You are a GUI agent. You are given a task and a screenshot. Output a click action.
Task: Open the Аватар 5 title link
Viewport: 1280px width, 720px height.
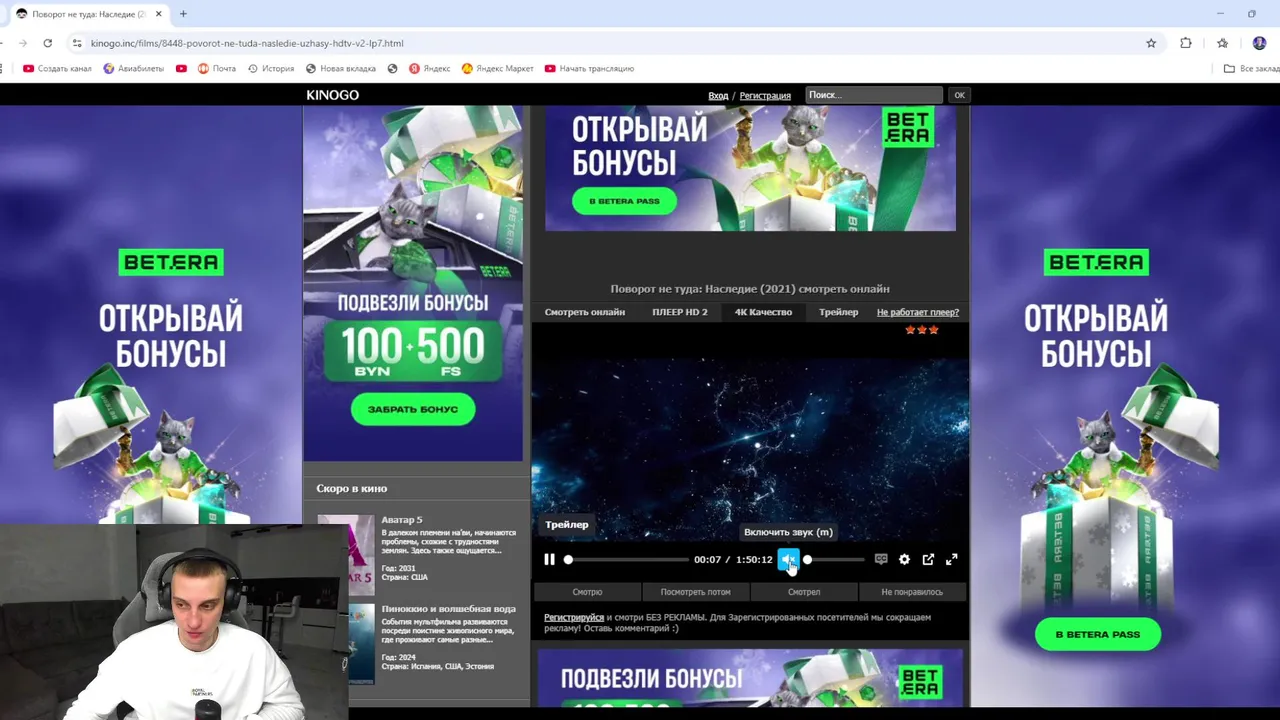[402, 520]
